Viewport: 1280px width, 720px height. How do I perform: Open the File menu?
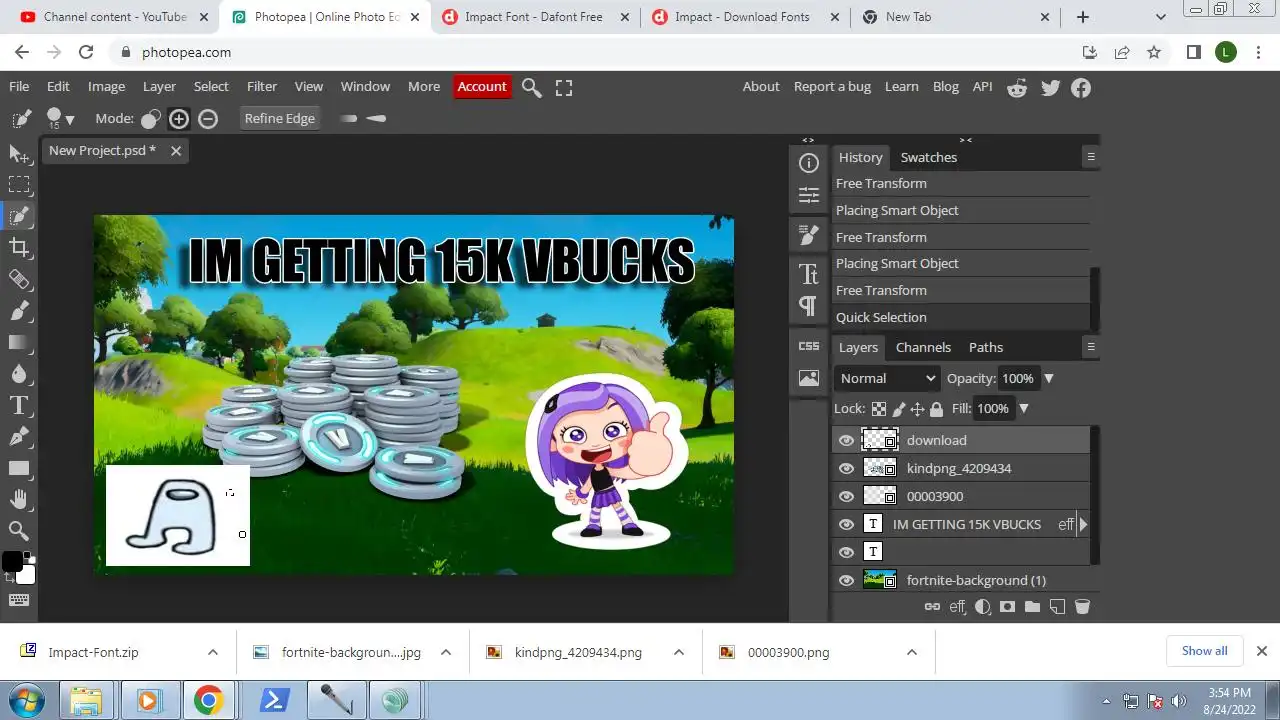point(19,87)
